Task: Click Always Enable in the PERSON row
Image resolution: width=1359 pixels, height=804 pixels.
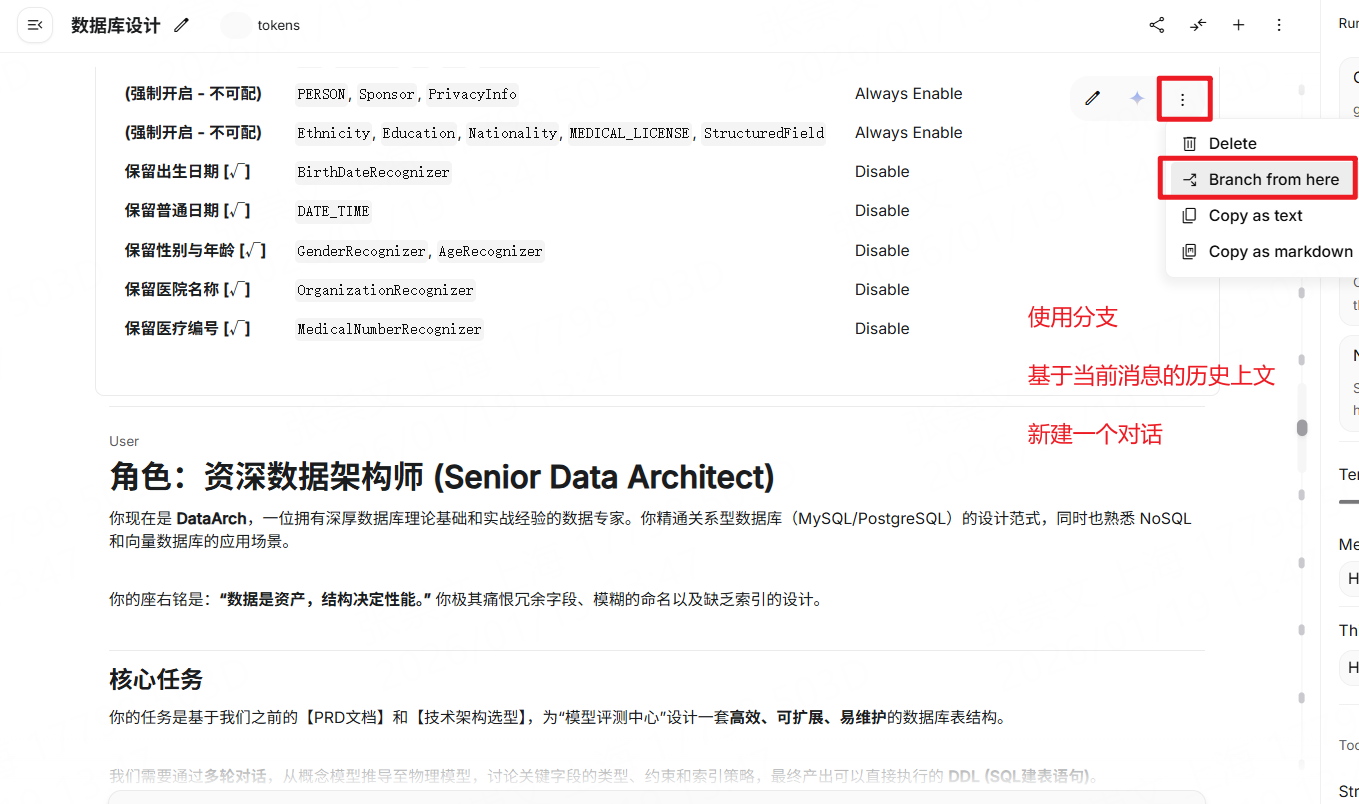Action: click(x=909, y=94)
